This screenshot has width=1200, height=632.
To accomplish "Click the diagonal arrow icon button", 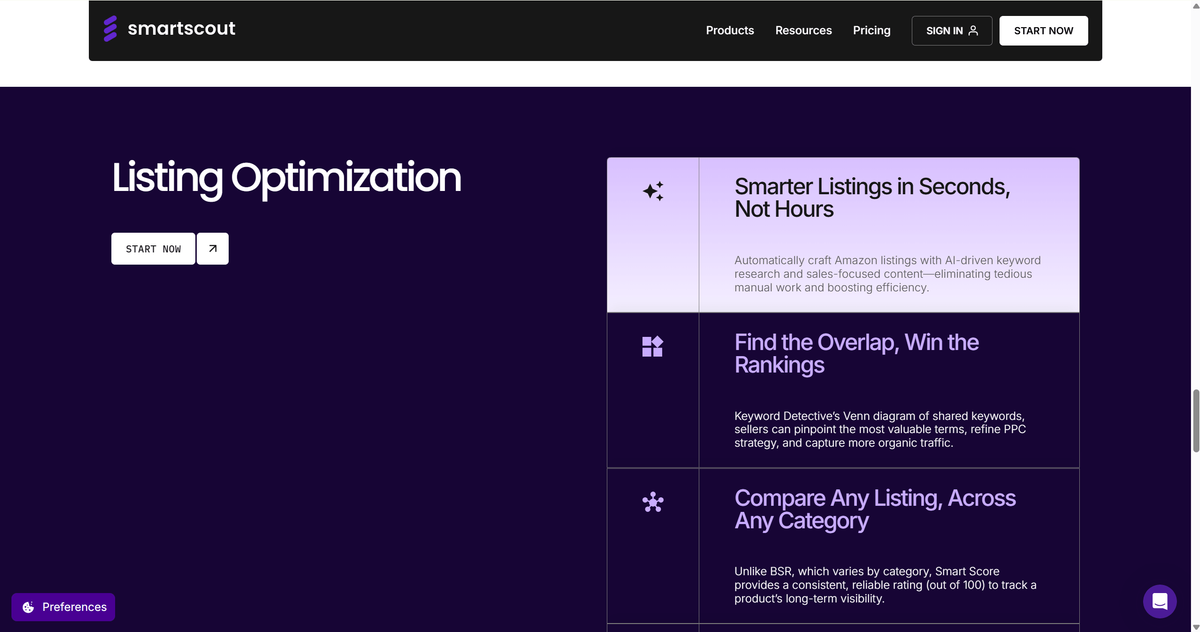I will click(213, 249).
